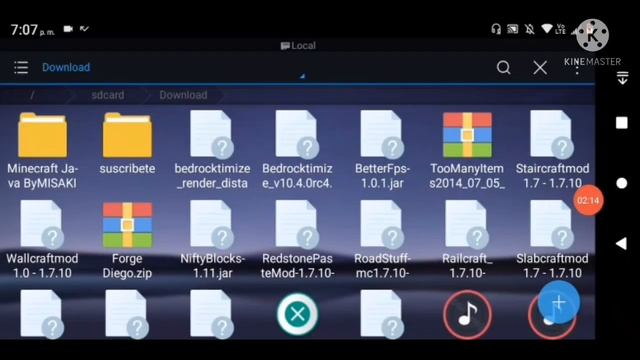Tap the Android back navigation triangle
The height and width of the screenshot is (360, 640).
[621, 244]
